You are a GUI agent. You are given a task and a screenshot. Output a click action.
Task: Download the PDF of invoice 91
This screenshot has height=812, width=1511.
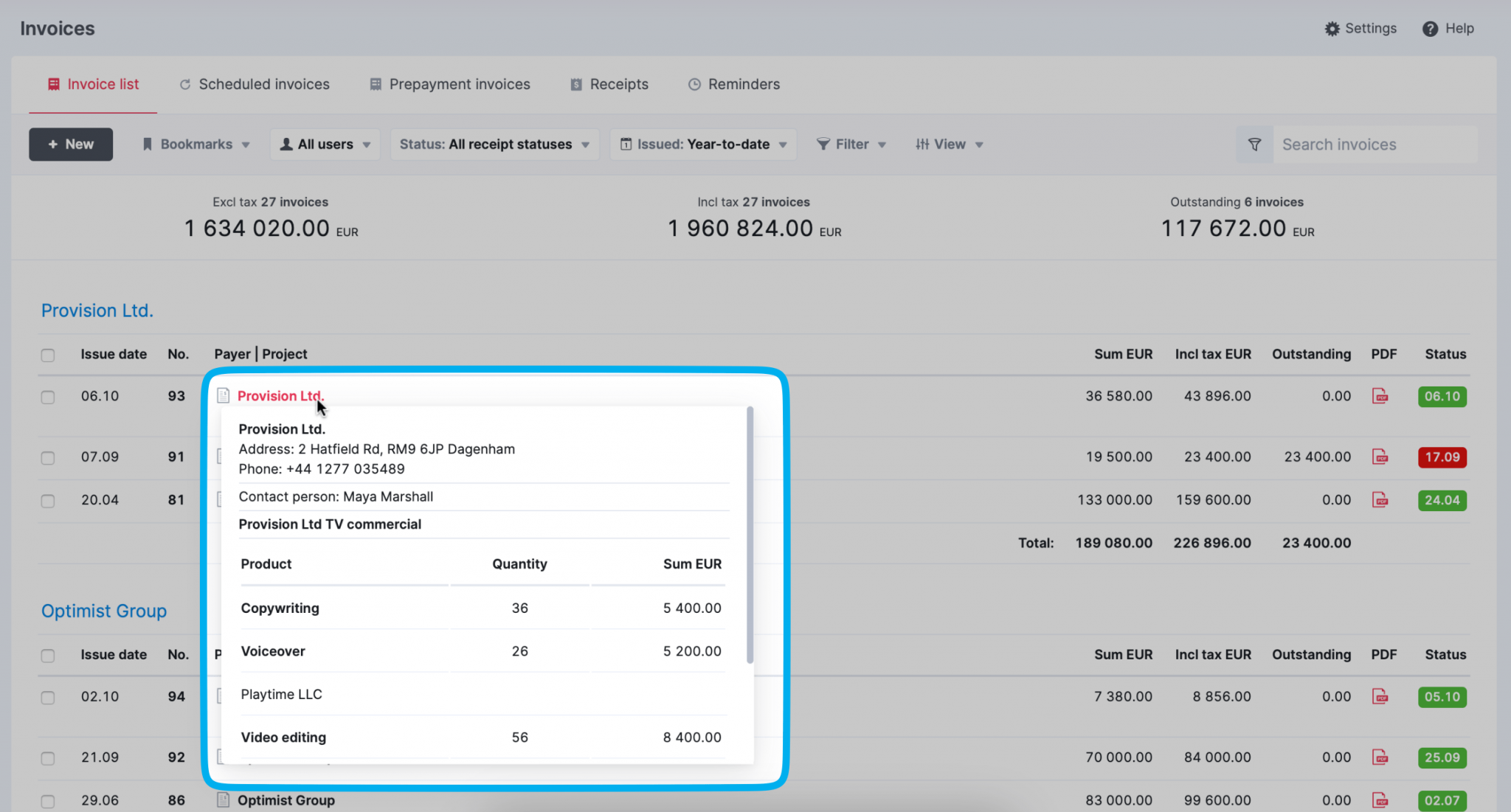1381,457
